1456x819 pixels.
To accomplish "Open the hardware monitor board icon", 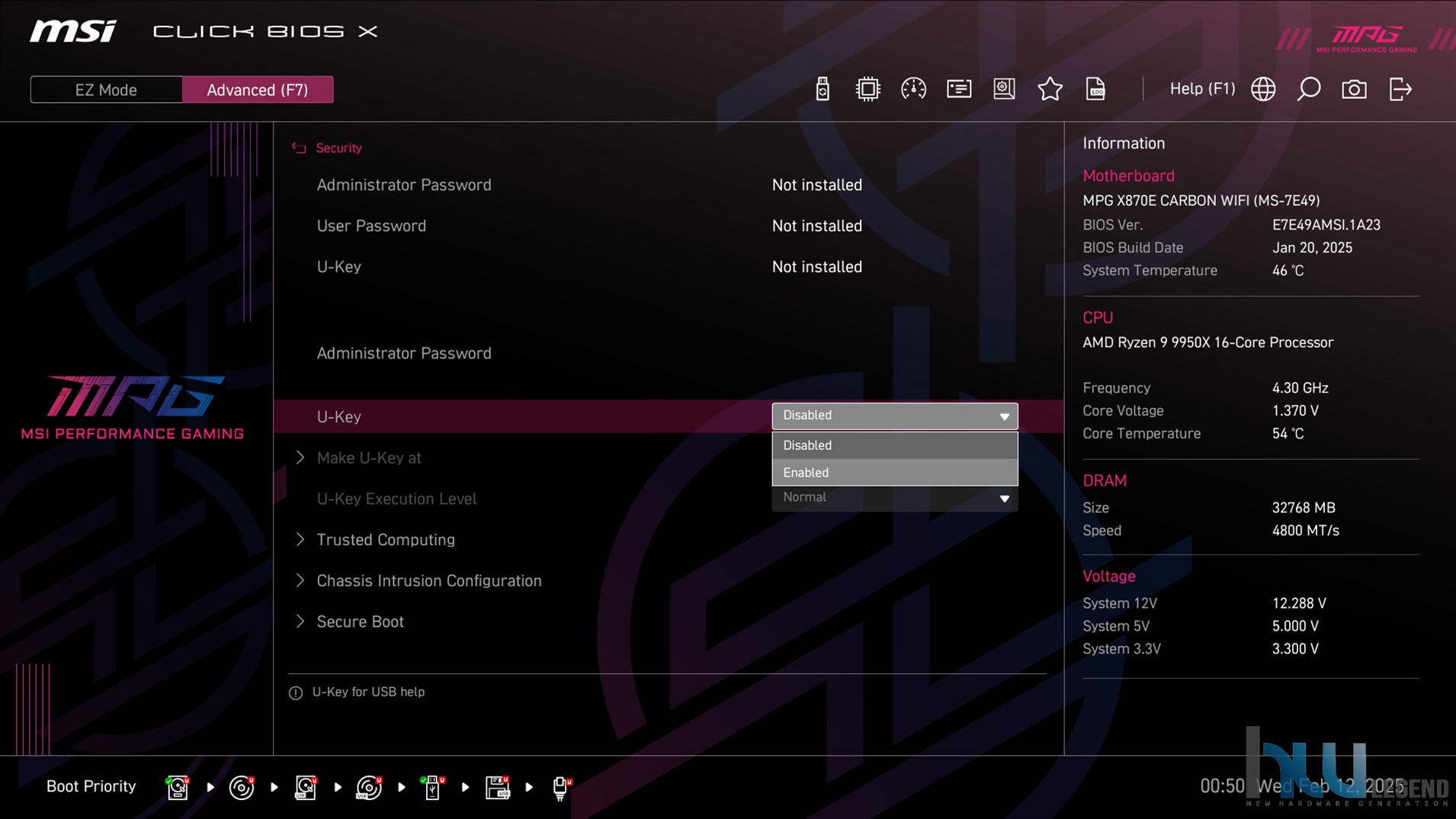I will coord(1004,89).
